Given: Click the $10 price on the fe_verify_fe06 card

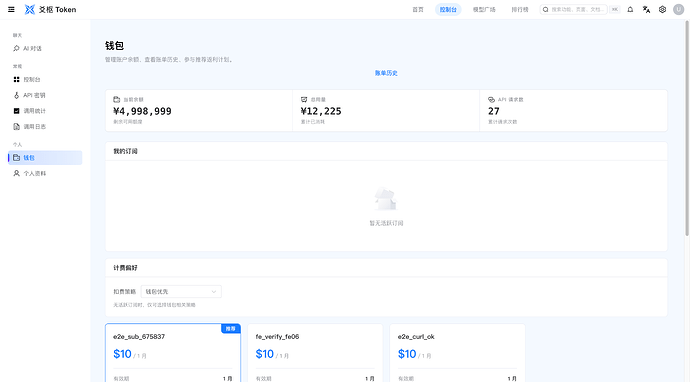Looking at the screenshot, I should tap(264, 354).
